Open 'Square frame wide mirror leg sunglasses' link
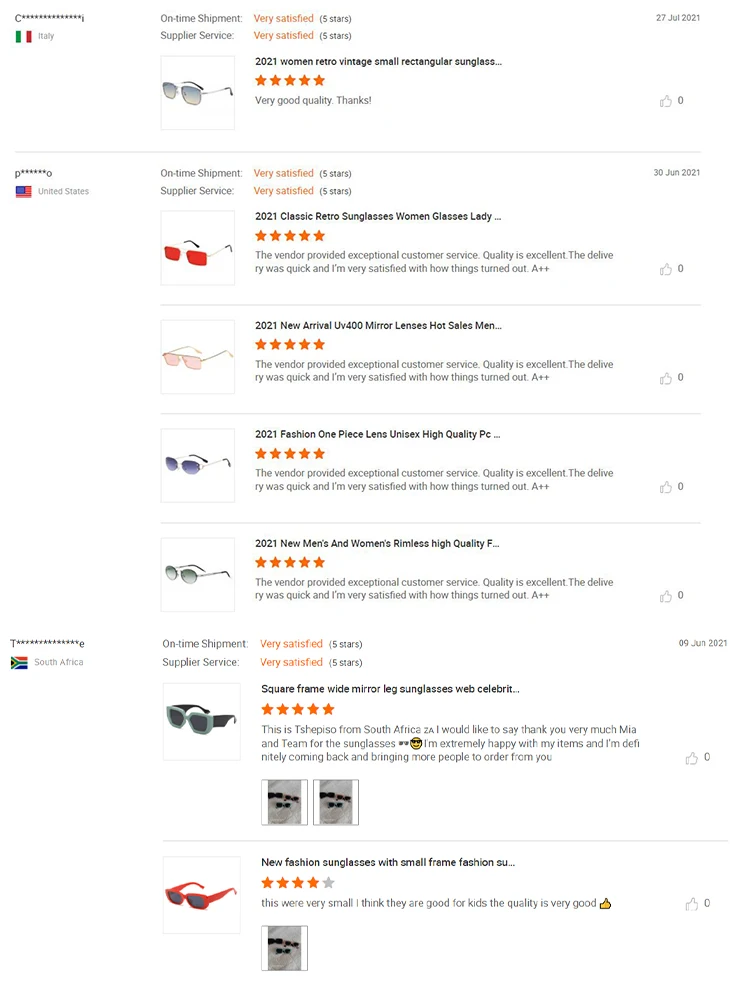 (x=390, y=689)
